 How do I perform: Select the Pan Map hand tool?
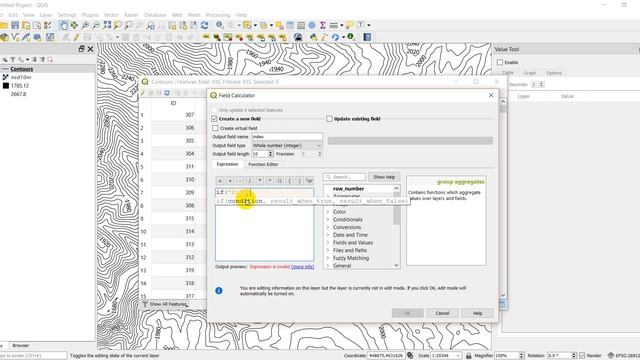click(63, 25)
